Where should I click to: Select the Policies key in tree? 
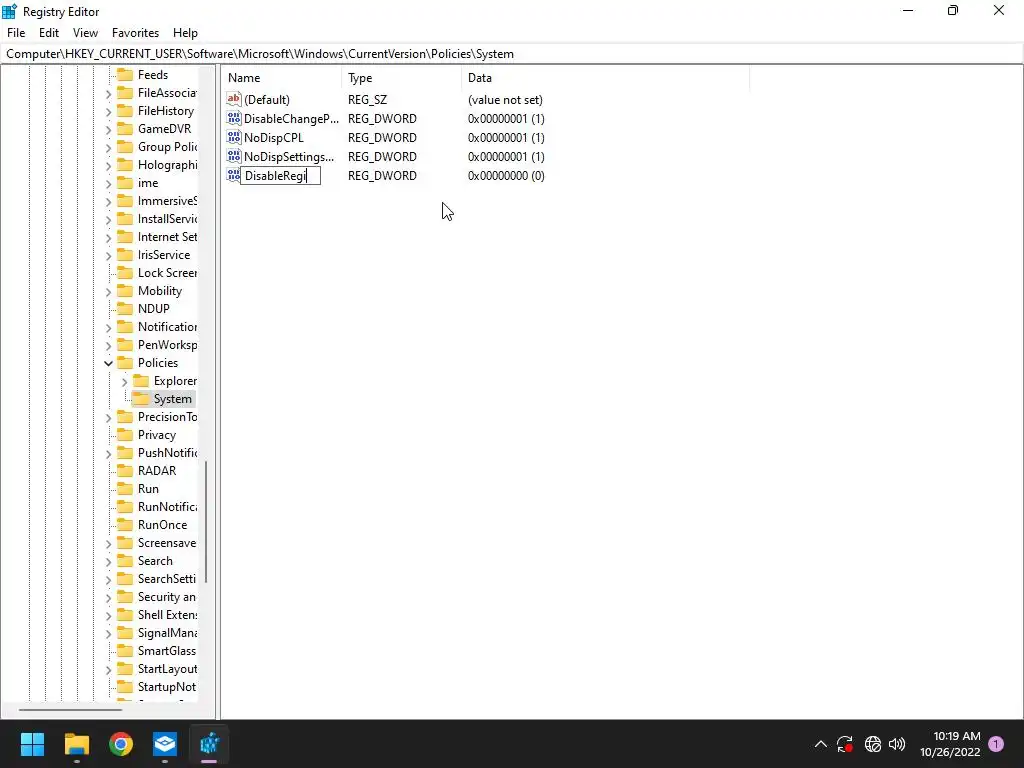click(157, 362)
